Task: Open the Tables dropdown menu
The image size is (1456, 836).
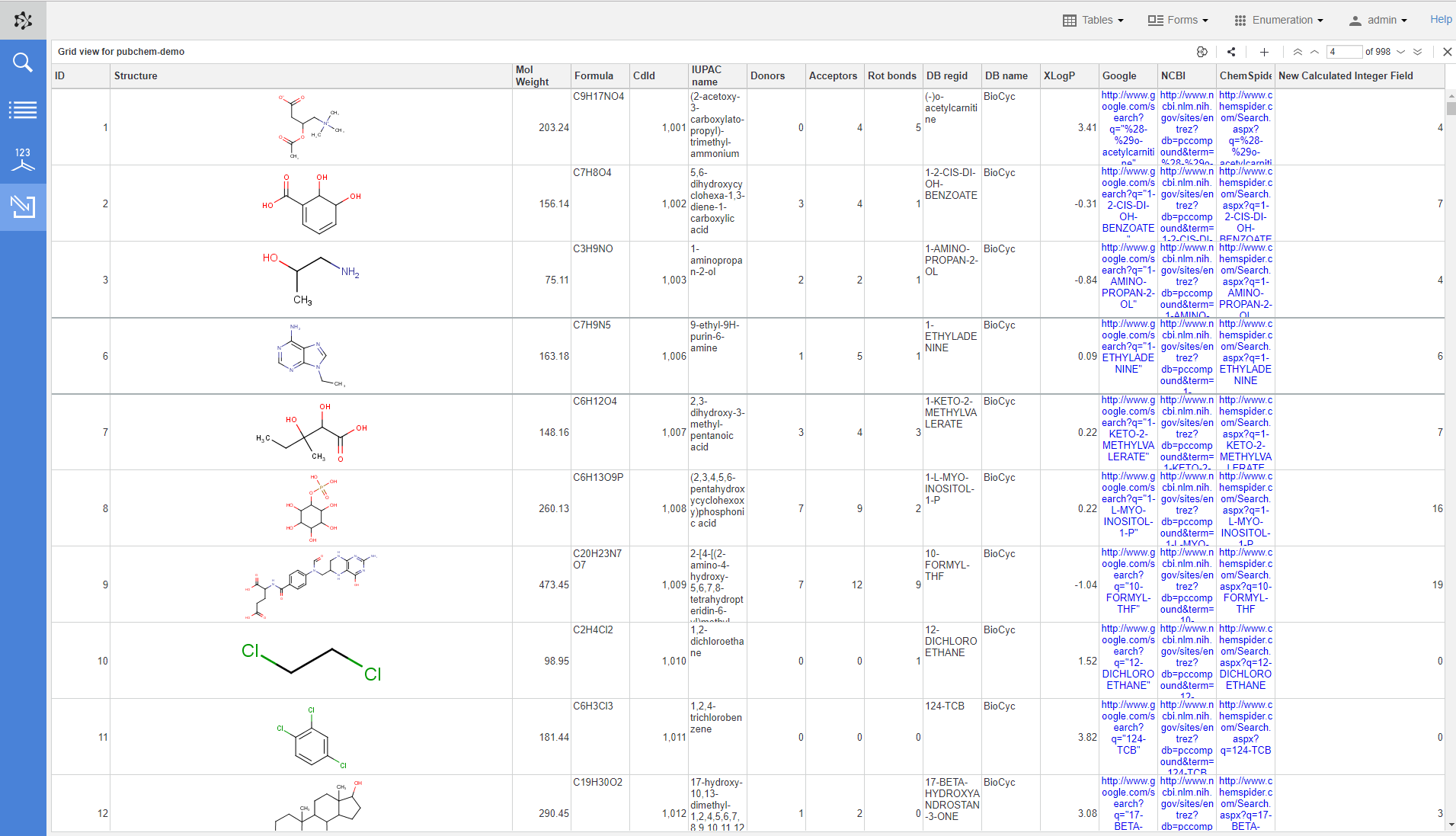Action: 1093,21
